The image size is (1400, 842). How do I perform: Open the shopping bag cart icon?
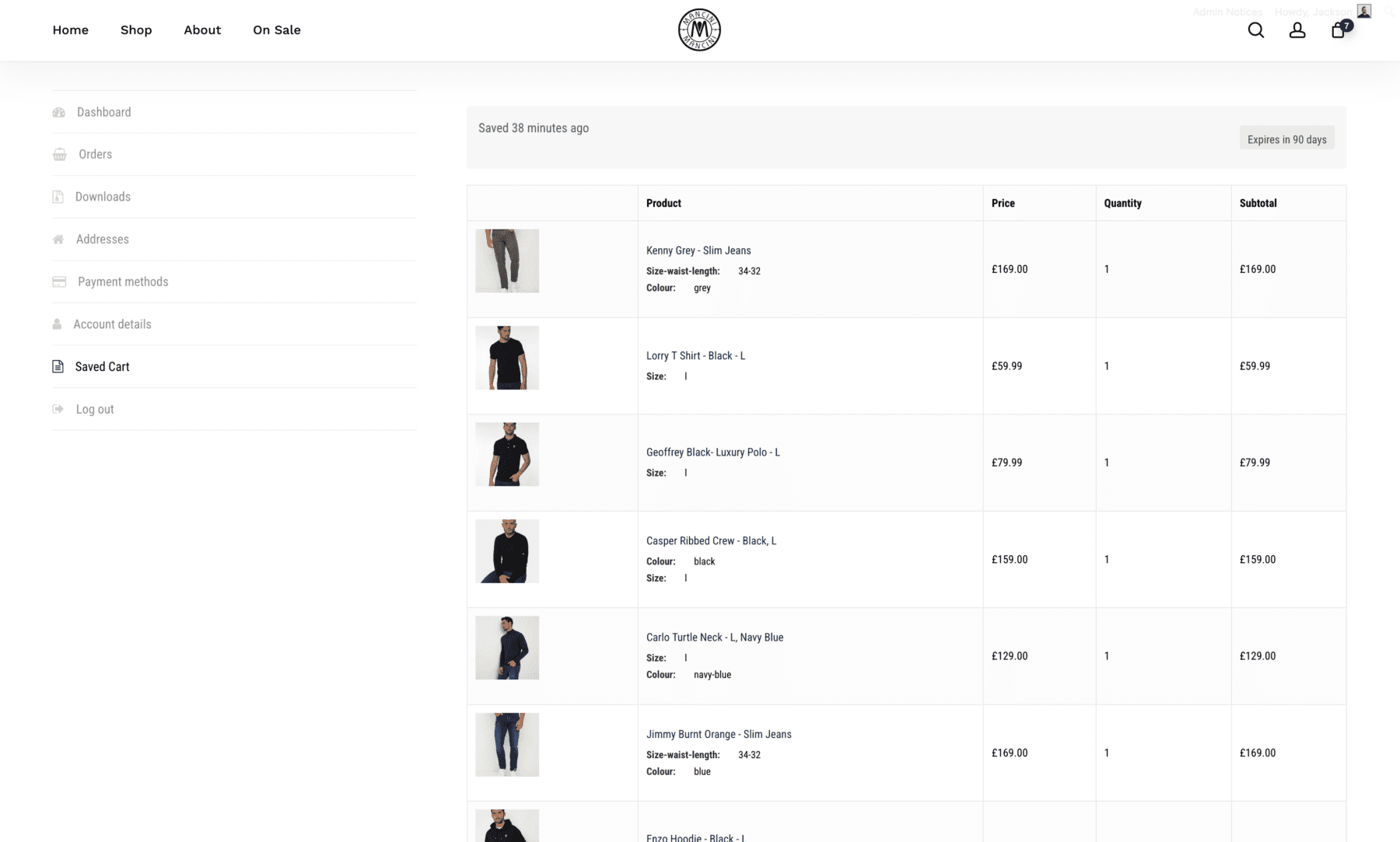click(1339, 30)
